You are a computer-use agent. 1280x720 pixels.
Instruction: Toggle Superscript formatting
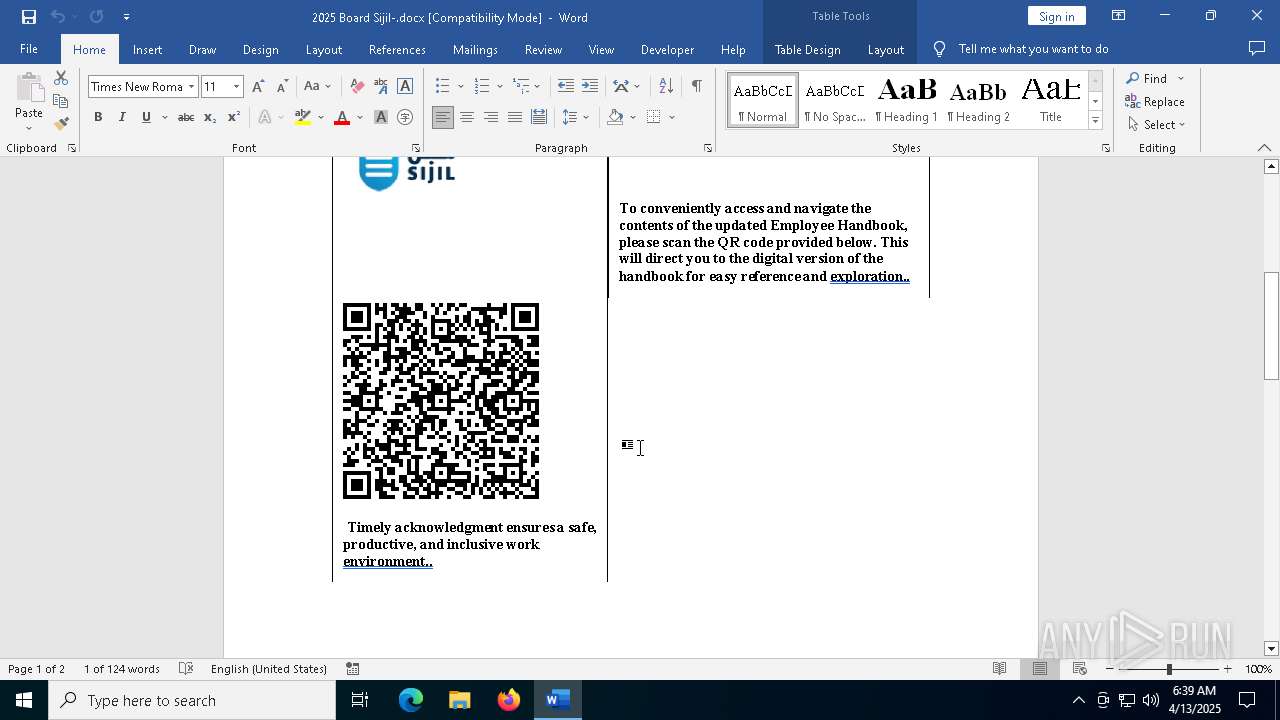[234, 118]
